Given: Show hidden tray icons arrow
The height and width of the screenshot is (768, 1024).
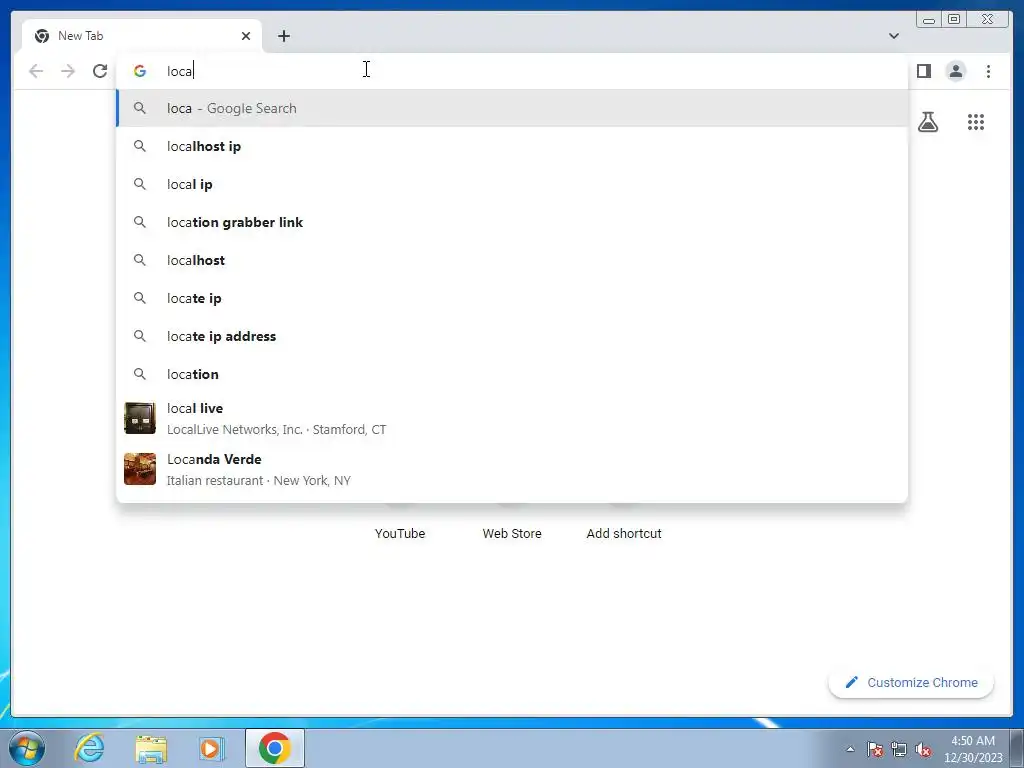Looking at the screenshot, I should (x=850, y=749).
